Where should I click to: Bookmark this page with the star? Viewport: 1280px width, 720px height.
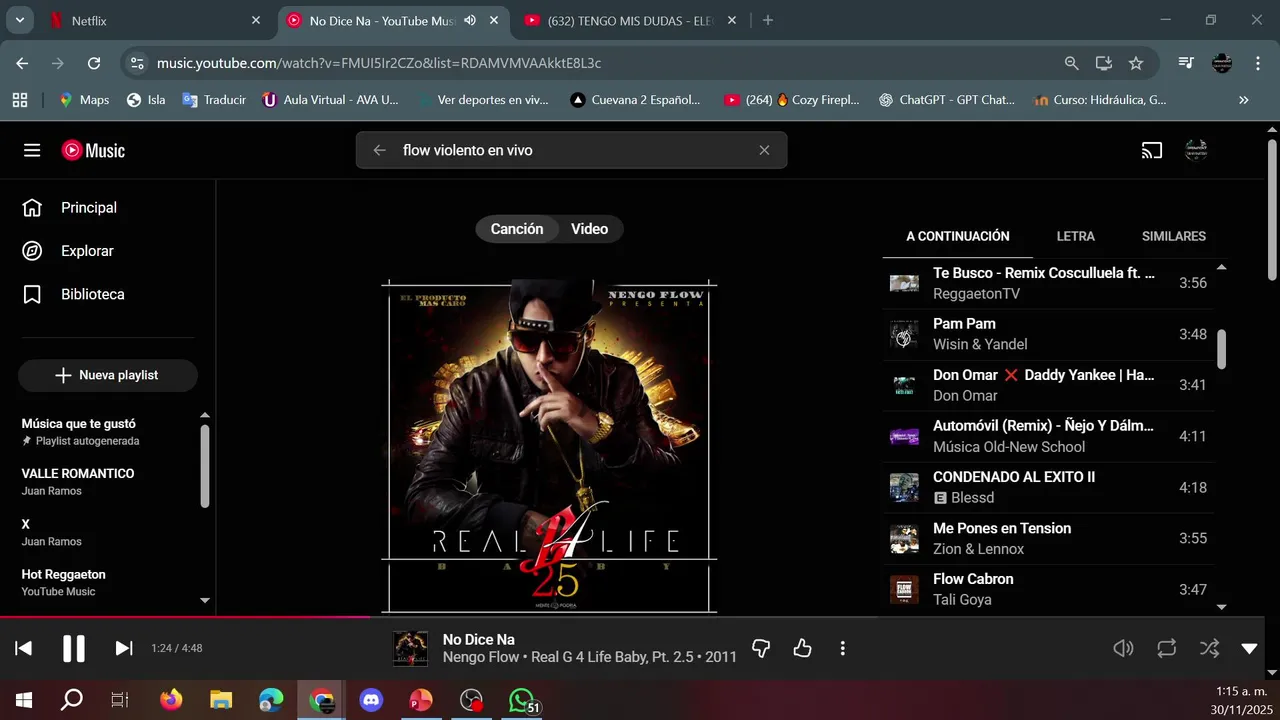[x=1136, y=63]
